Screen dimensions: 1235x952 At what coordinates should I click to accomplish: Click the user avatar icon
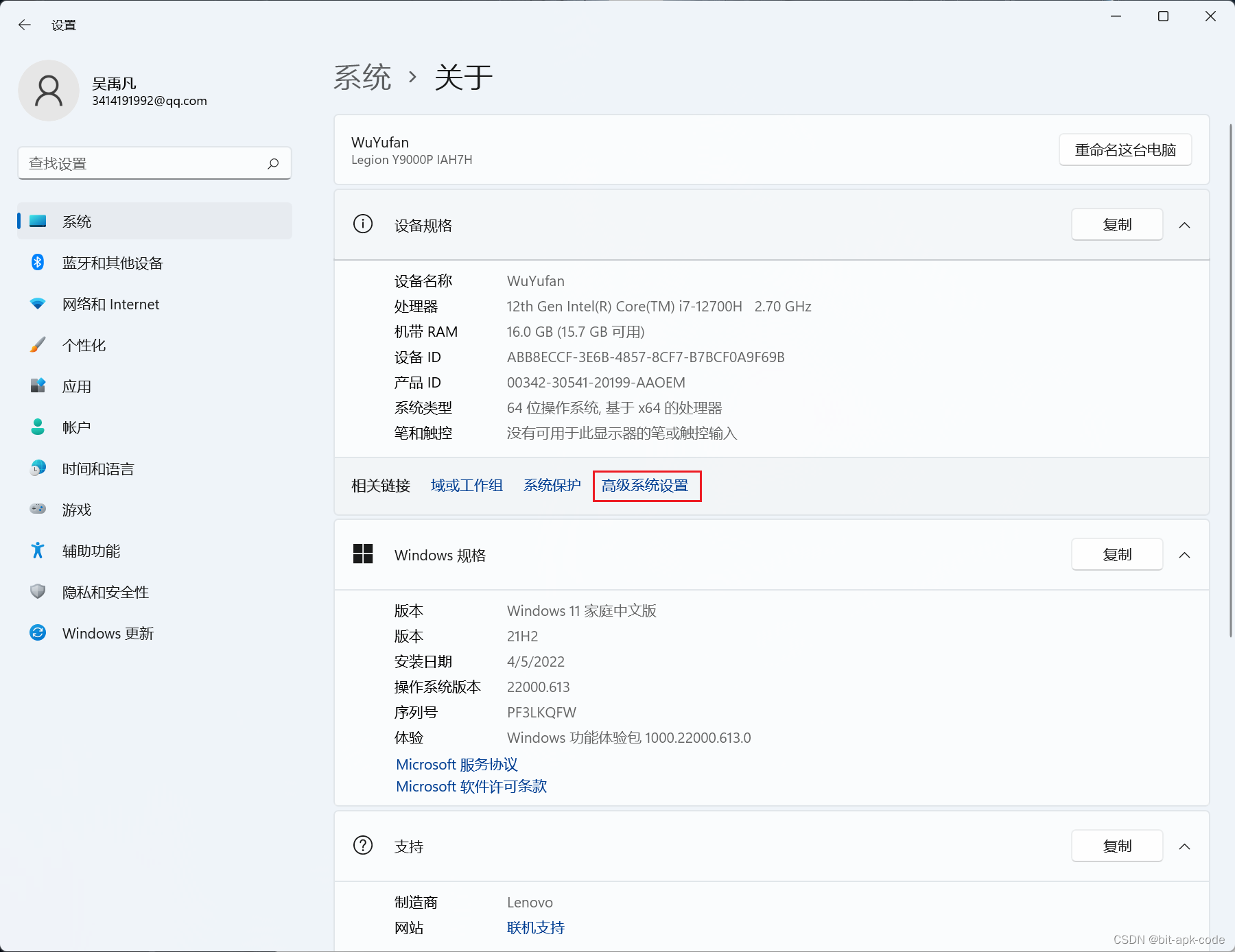[49, 91]
